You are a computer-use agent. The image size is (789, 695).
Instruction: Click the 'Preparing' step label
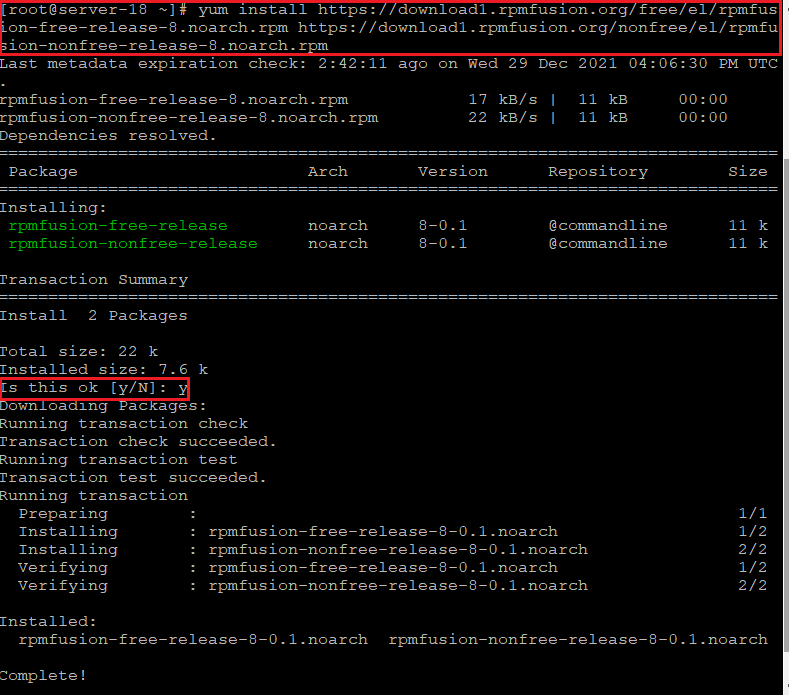(x=63, y=514)
